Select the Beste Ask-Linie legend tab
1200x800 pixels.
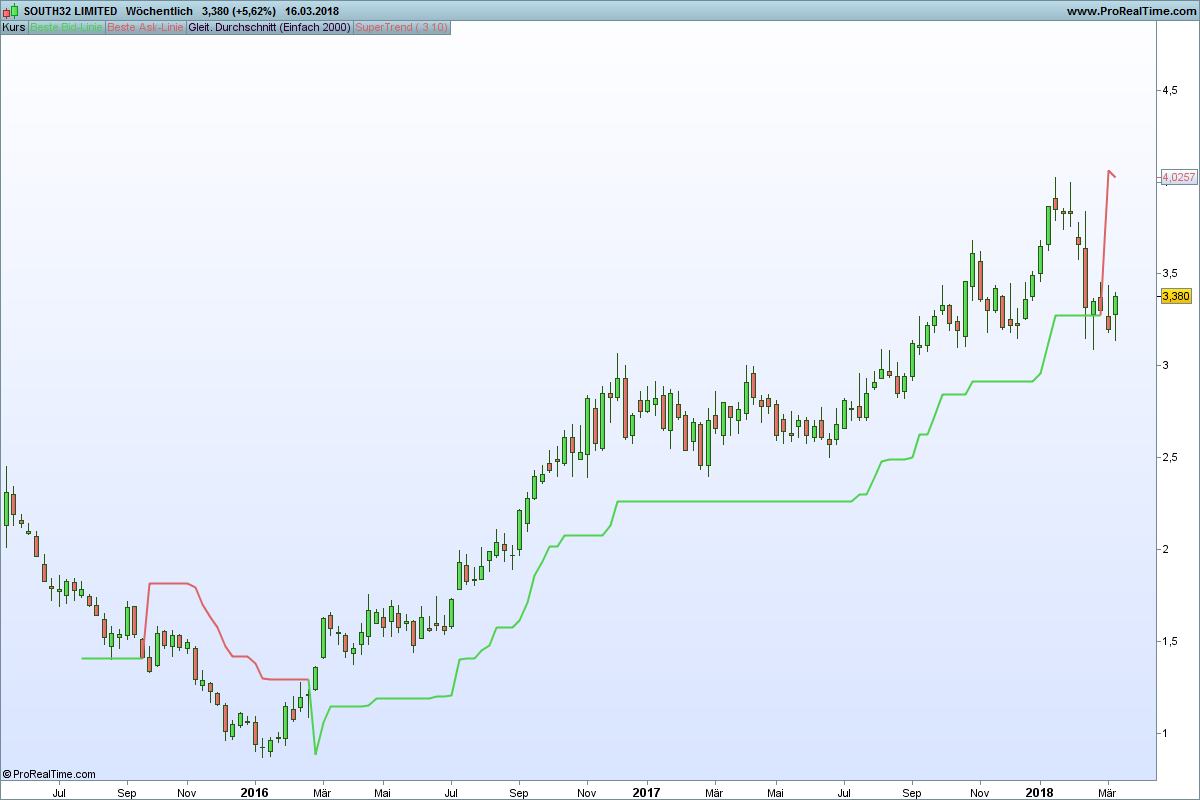(x=145, y=27)
